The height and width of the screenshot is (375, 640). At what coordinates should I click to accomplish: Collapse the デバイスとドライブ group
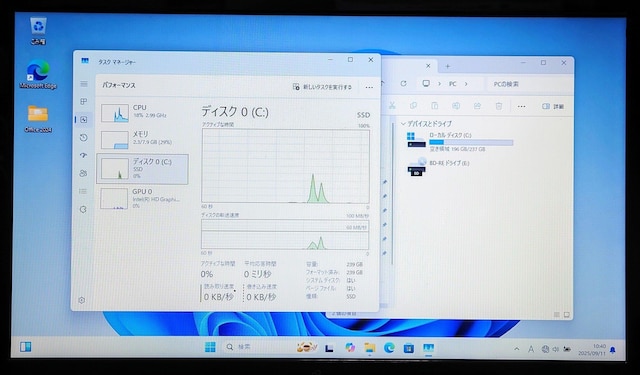point(403,124)
